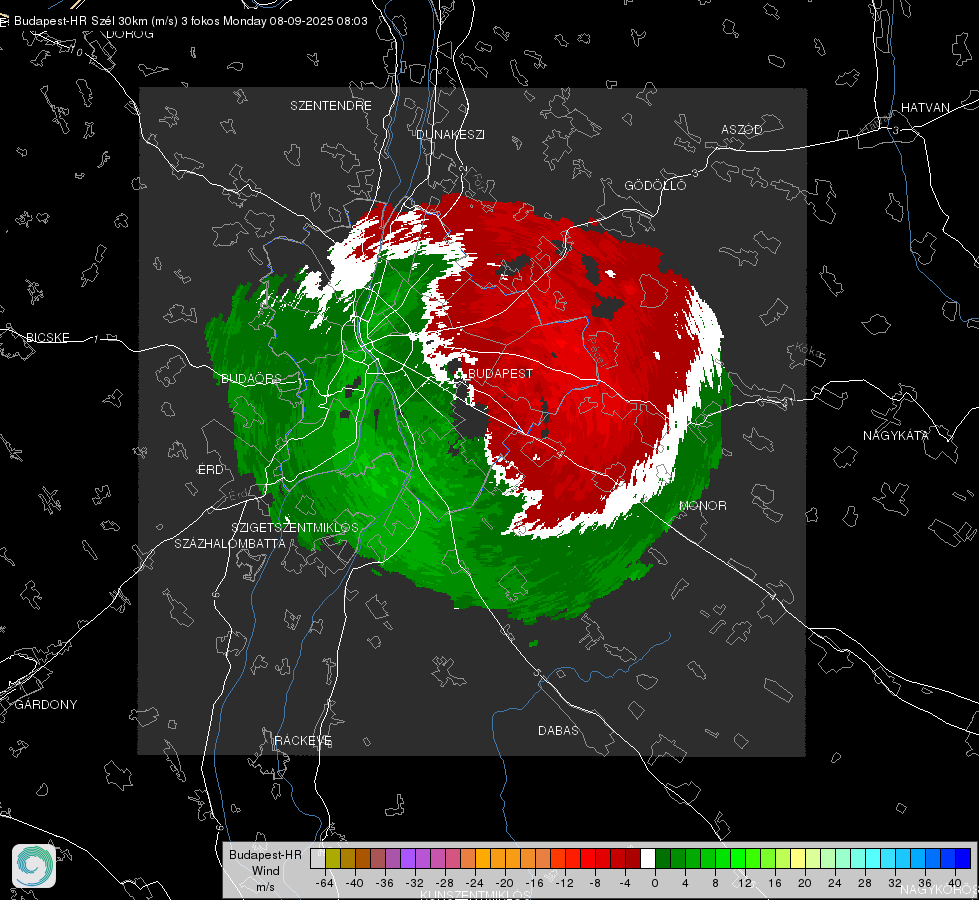The height and width of the screenshot is (900, 979).
Task: Click the HATVAN town label
Action: [x=925, y=107]
